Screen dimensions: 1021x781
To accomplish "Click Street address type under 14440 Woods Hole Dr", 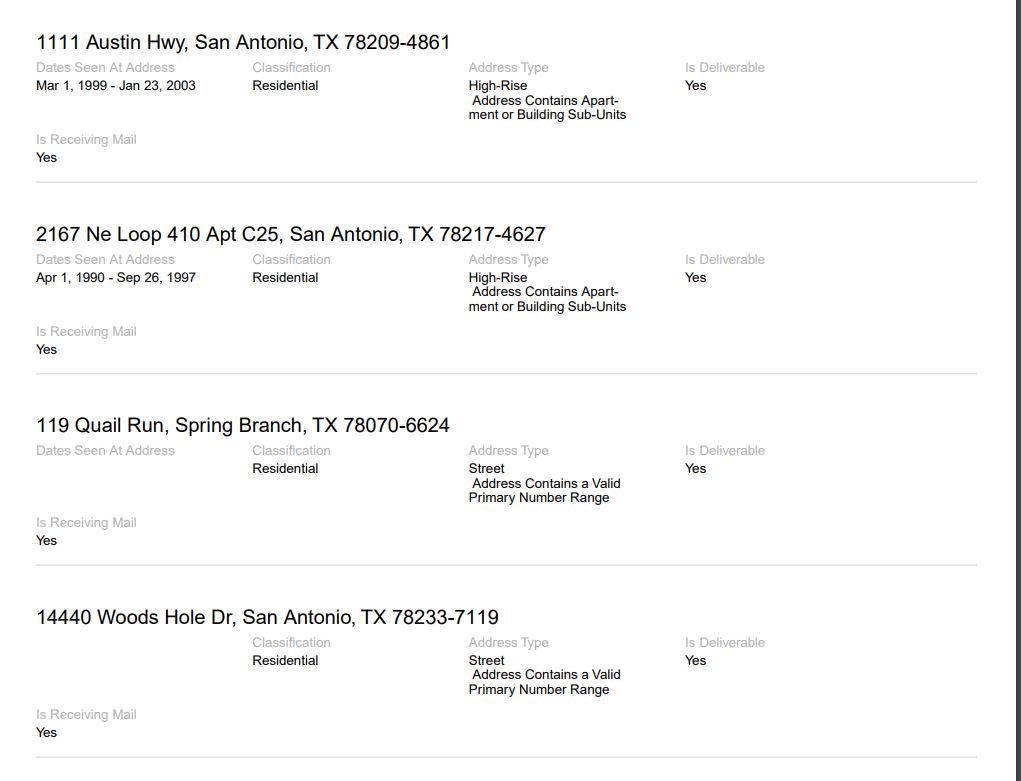I will click(x=487, y=661).
